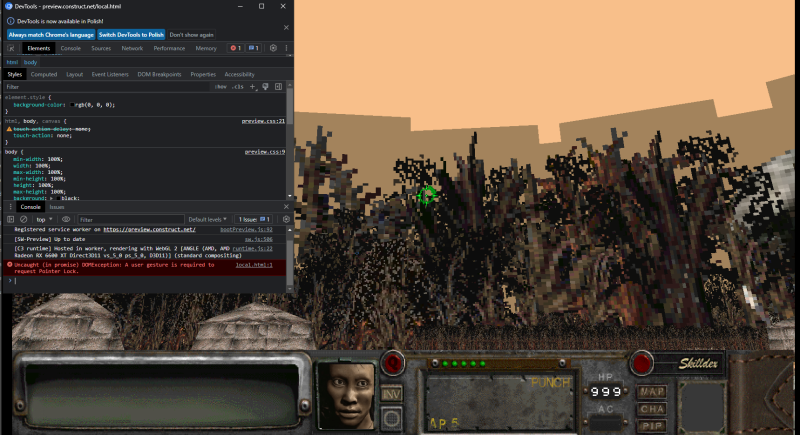Screen dimensions: 800x435
Task: Open the preview.css:9 source link
Action: 265,151
